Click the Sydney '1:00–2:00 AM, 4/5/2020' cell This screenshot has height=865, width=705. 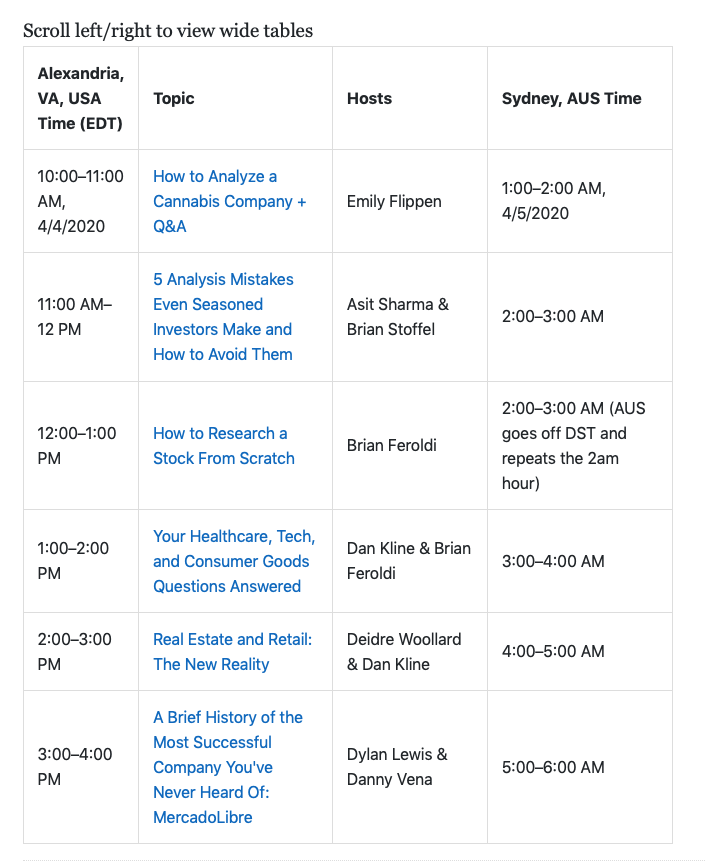pos(554,201)
